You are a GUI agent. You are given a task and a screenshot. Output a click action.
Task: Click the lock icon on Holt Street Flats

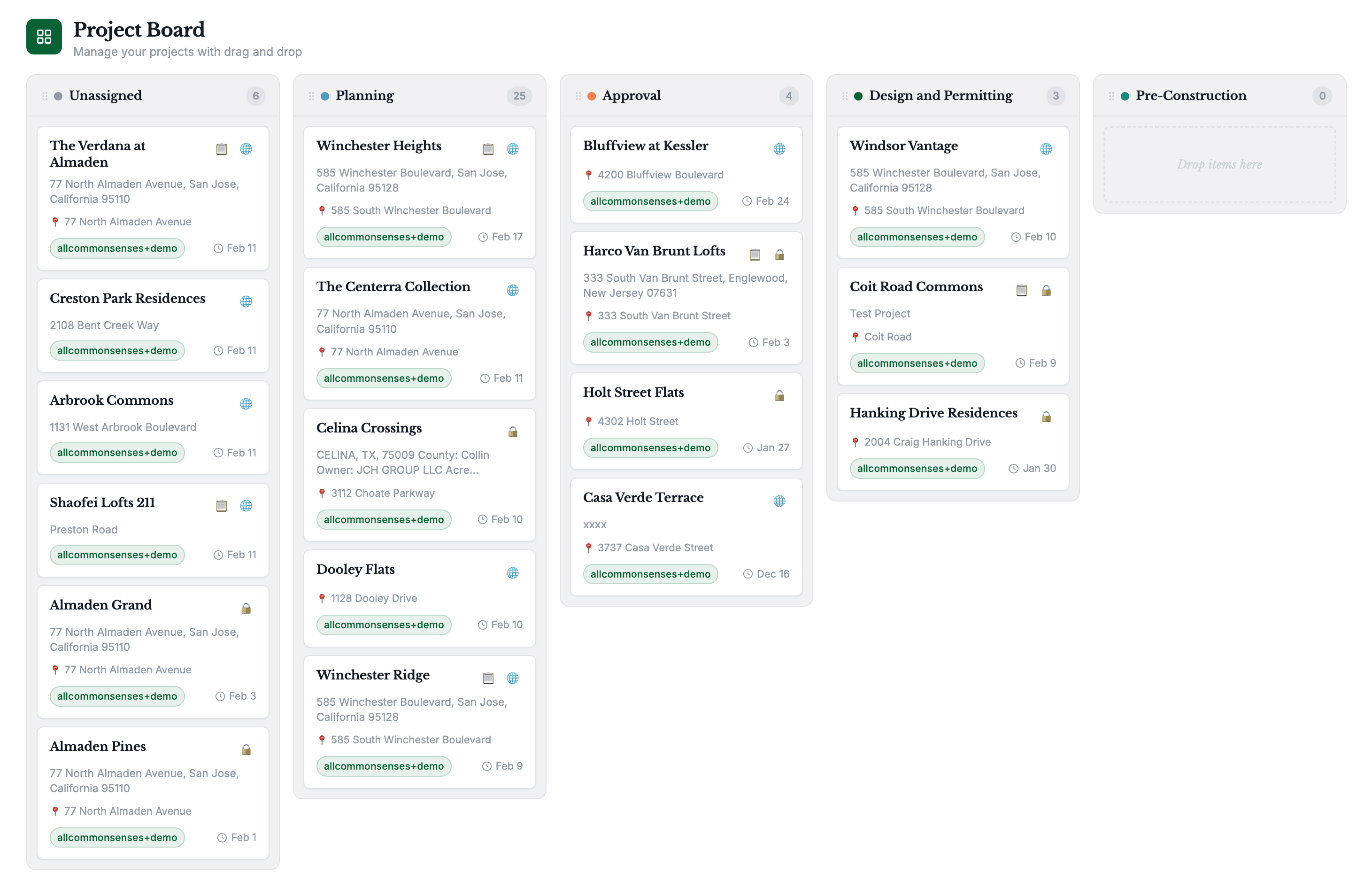(779, 395)
